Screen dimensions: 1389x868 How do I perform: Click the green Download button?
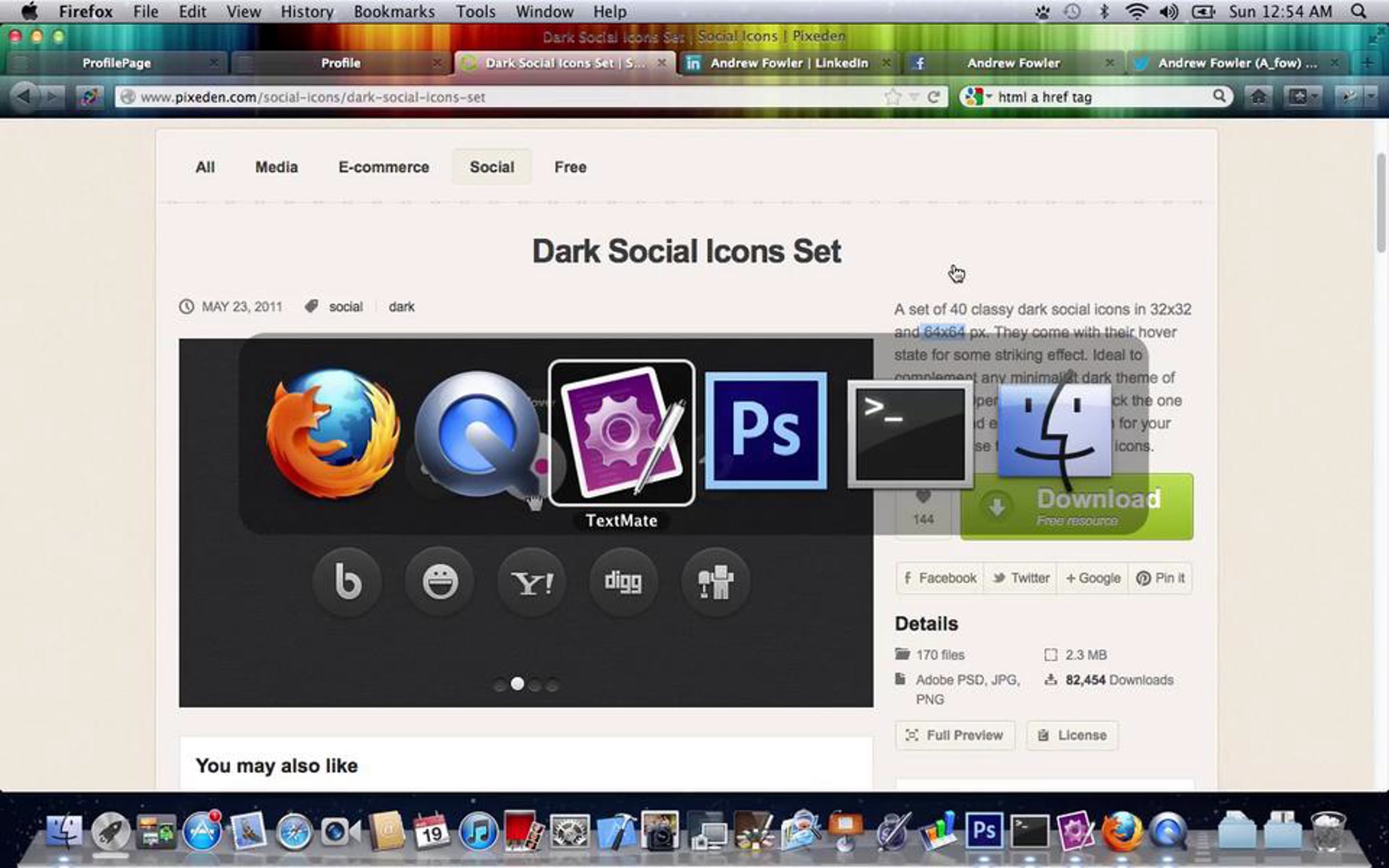(x=1076, y=507)
